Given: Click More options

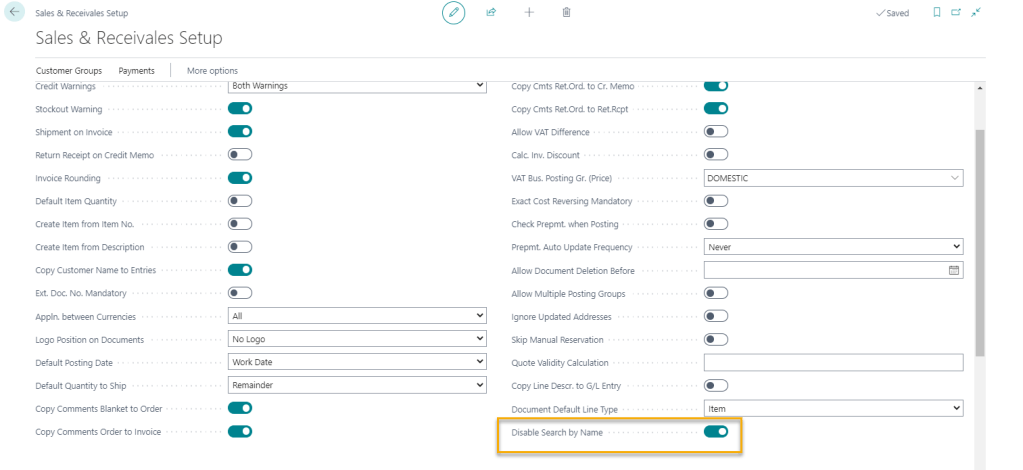Looking at the screenshot, I should 212,71.
